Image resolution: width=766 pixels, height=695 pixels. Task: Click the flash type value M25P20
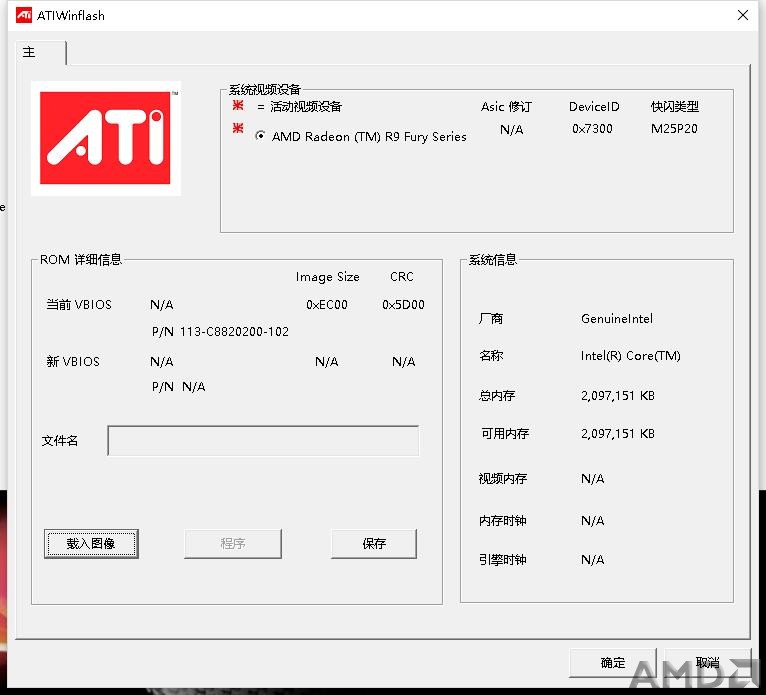[674, 128]
